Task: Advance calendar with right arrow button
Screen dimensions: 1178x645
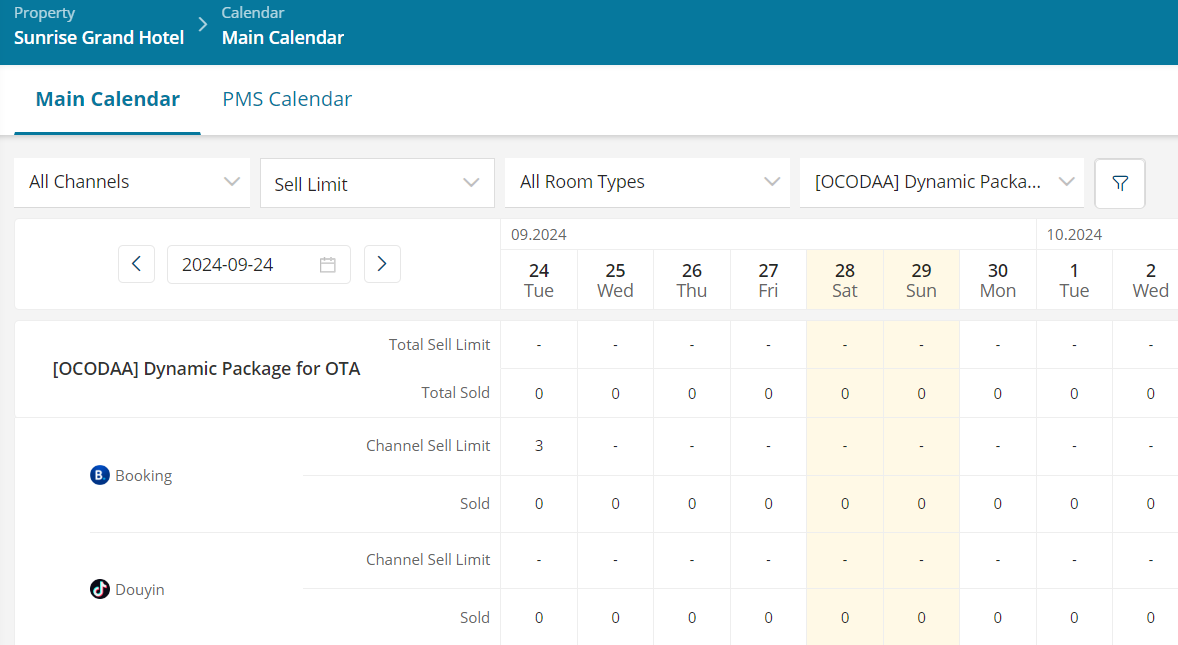Action: (x=382, y=264)
